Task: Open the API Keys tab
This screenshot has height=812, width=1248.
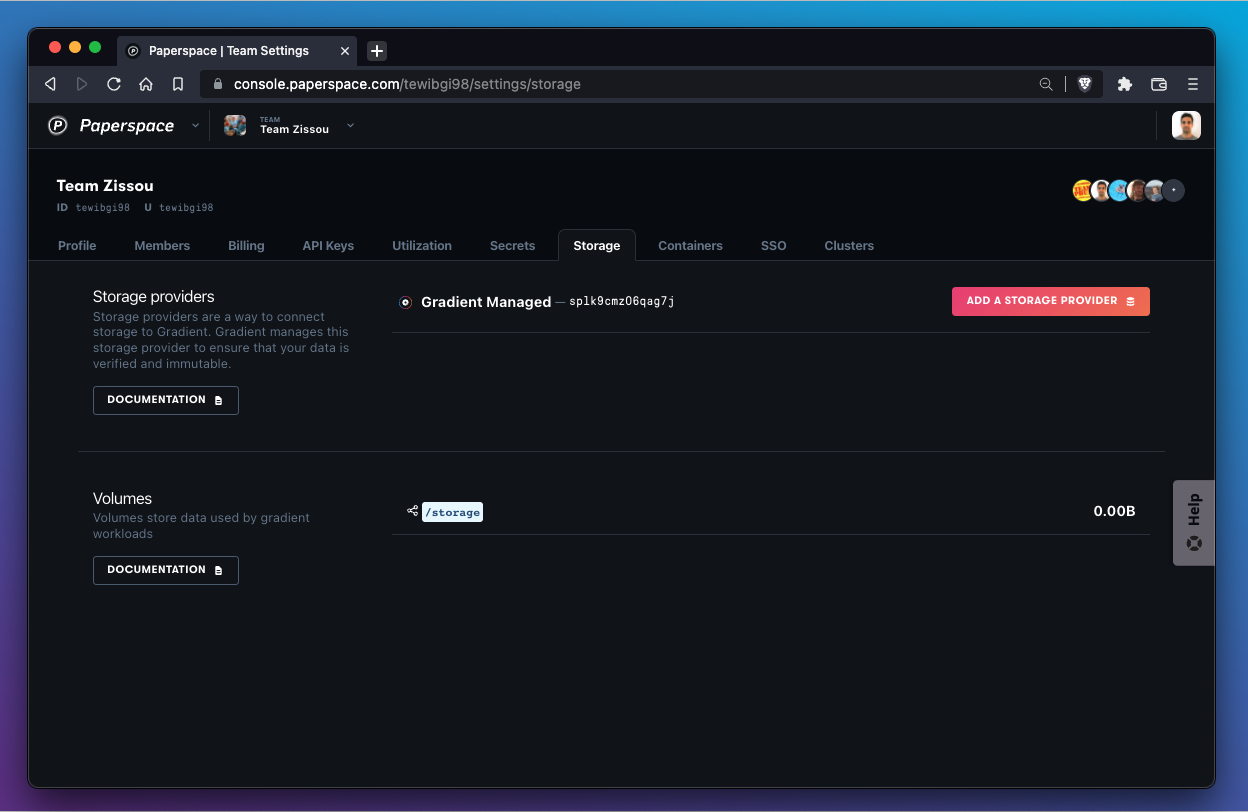Action: (328, 245)
